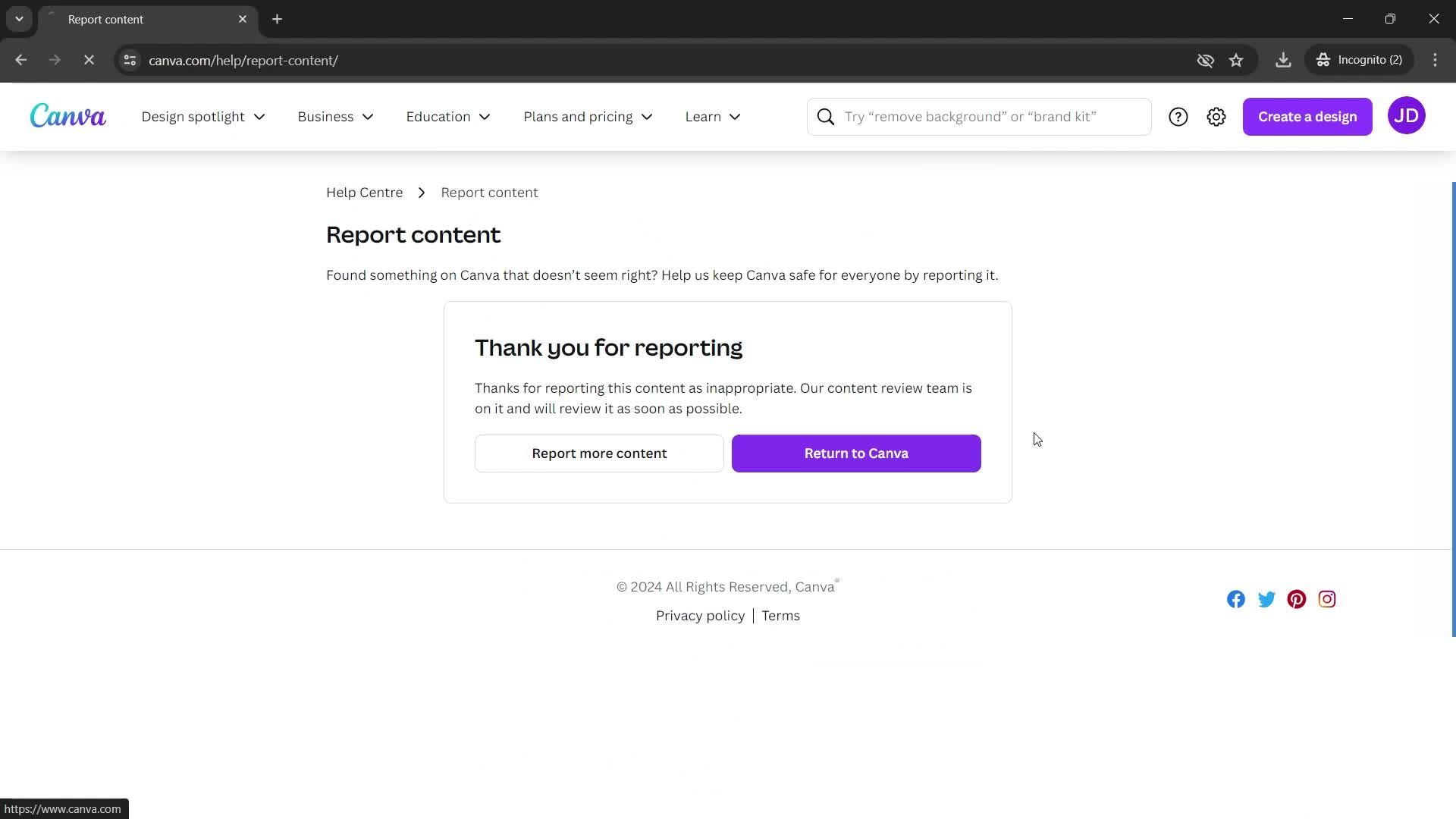
Task: Expand the Business menu
Action: point(335,117)
